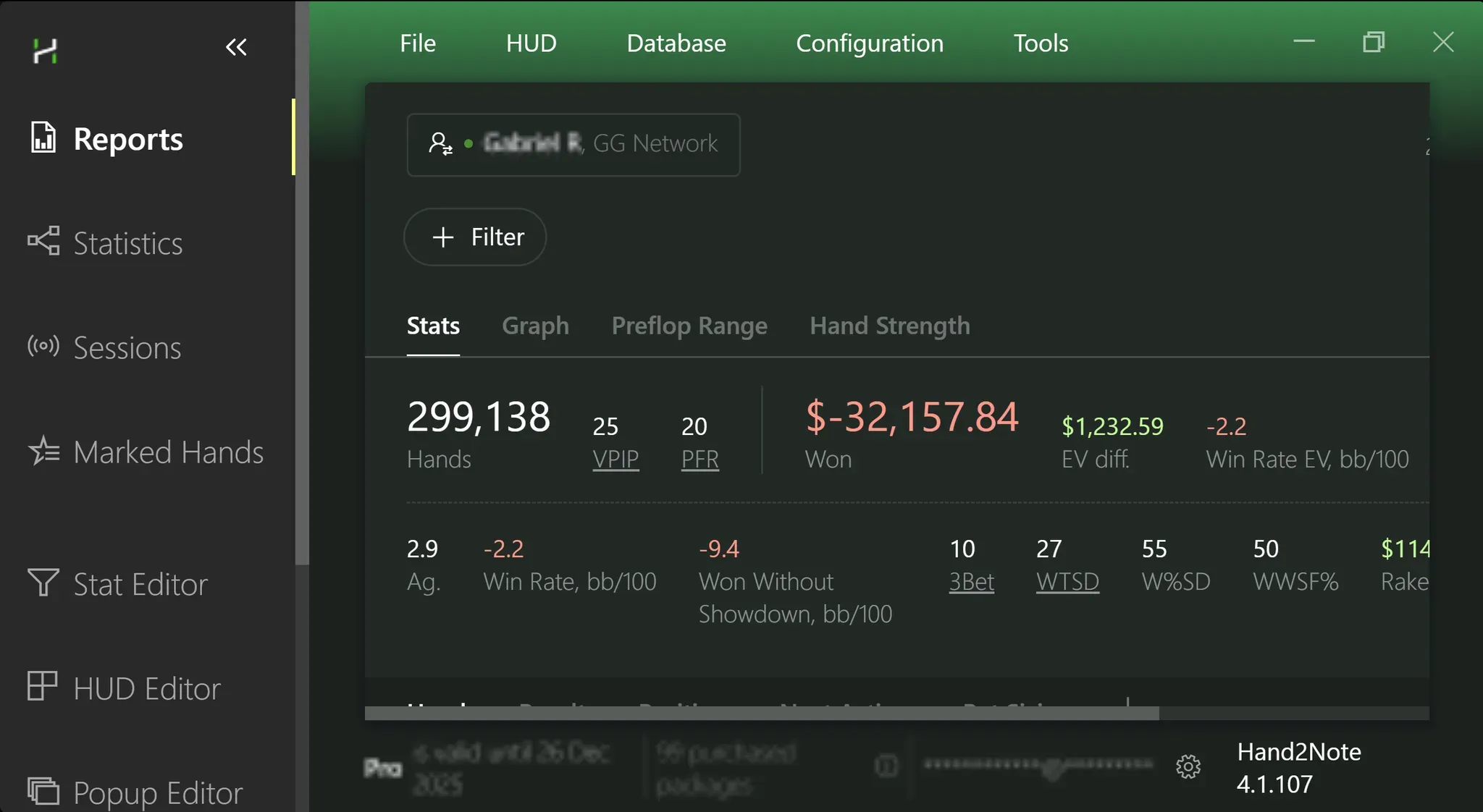Screen dimensions: 1483x812
Task: Open Marked Hands star list icon
Action: point(44,451)
